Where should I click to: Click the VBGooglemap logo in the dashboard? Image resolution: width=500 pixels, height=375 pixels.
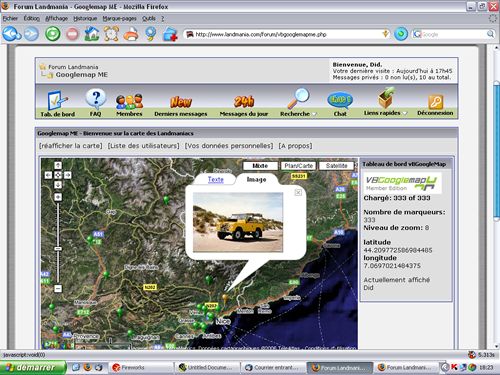(x=402, y=182)
